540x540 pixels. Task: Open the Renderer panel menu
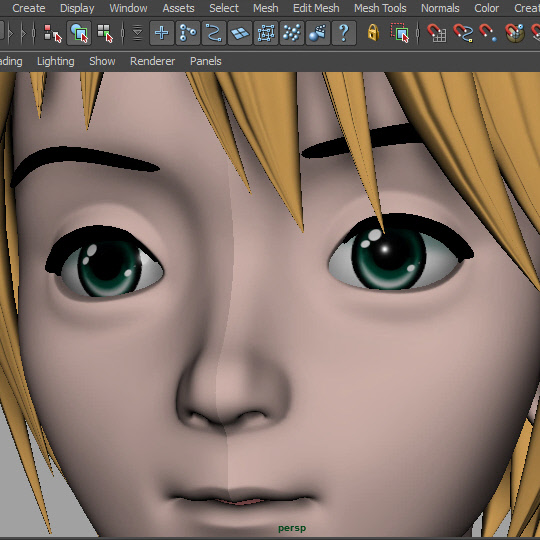pyautogui.click(x=153, y=61)
